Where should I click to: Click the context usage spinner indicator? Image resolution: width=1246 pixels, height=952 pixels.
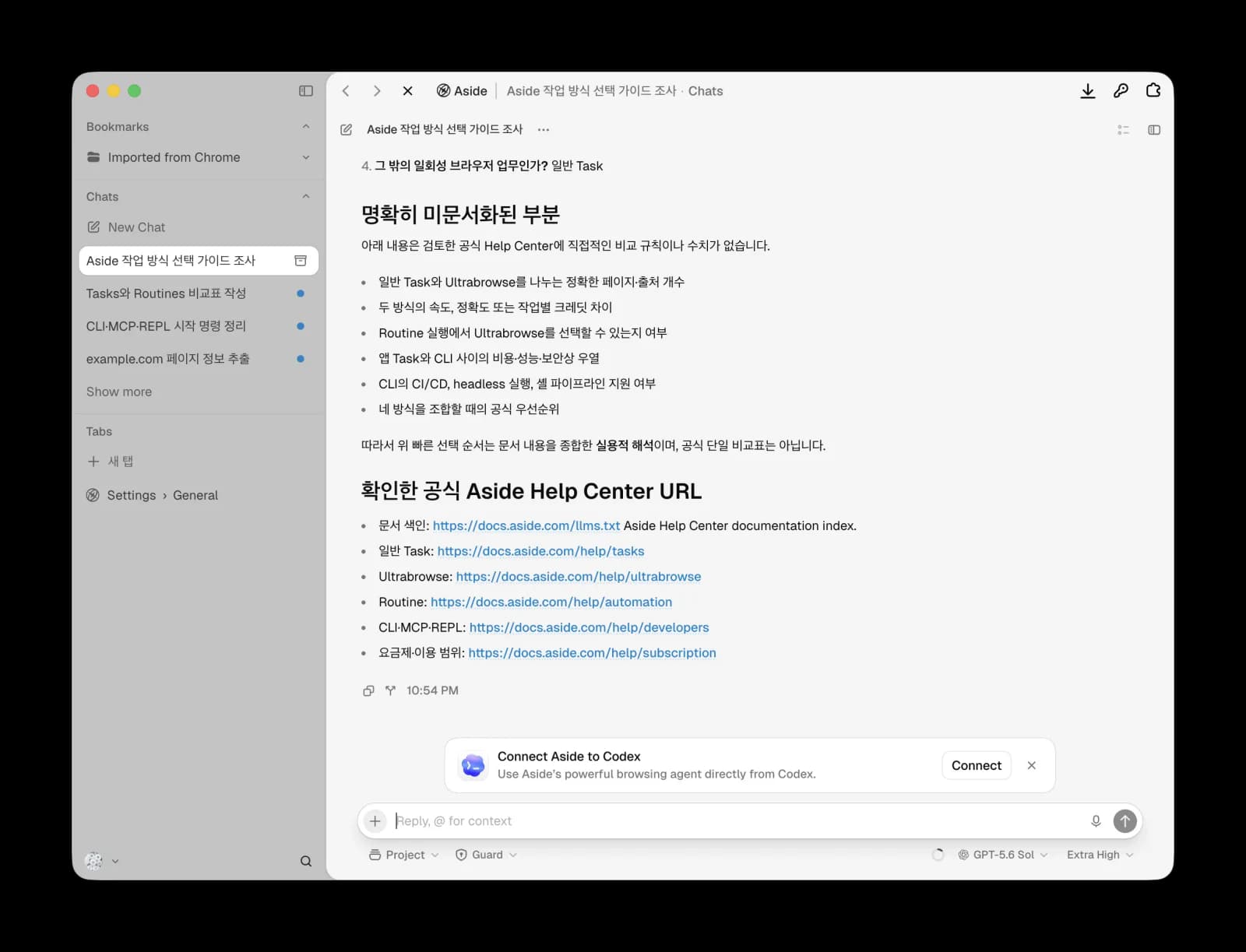(938, 855)
